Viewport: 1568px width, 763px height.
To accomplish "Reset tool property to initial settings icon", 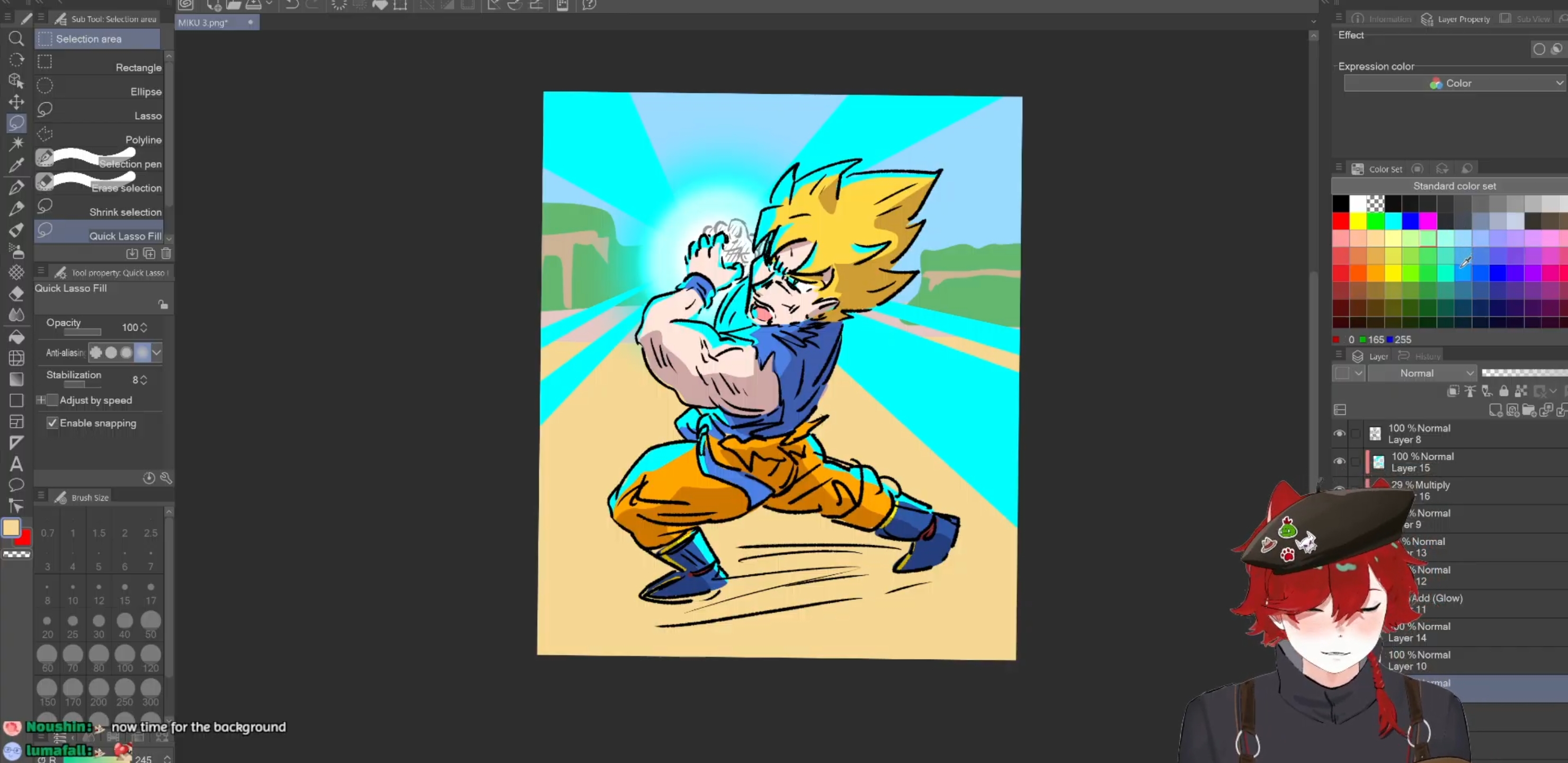I will (148, 478).
